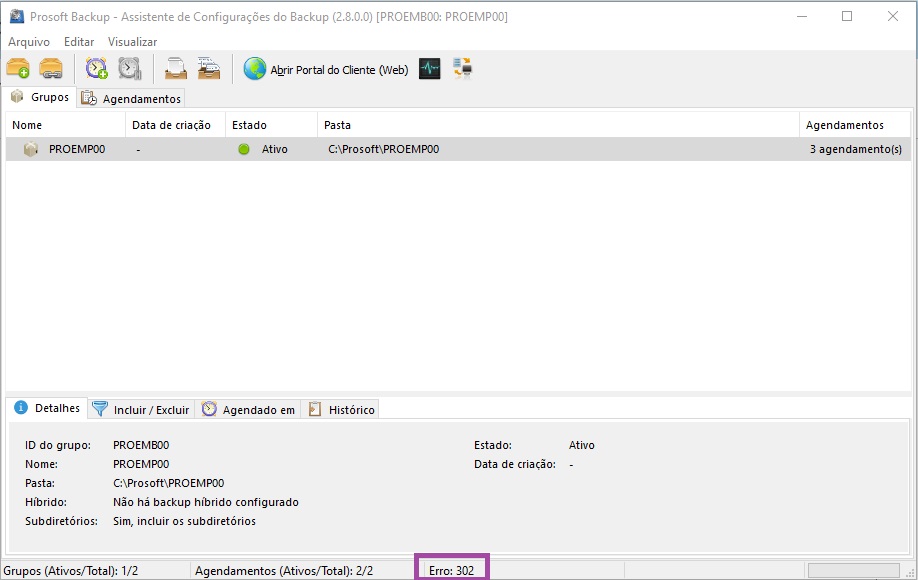Sort by Data de criação column header
Image resolution: width=918 pixels, height=580 pixels.
pyautogui.click(x=176, y=125)
